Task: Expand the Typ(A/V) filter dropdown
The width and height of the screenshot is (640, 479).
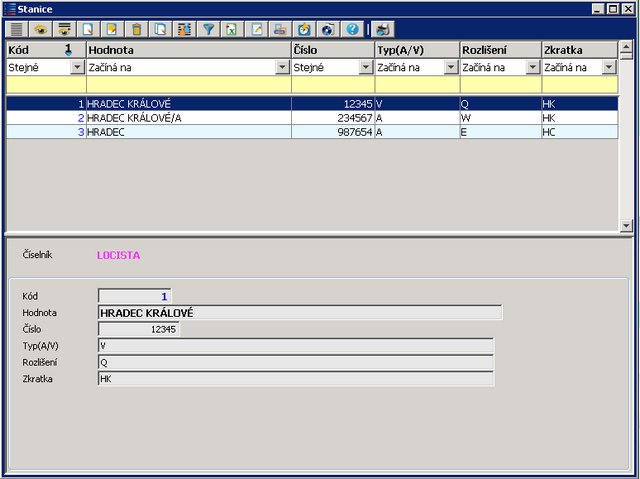Action: coord(451,68)
